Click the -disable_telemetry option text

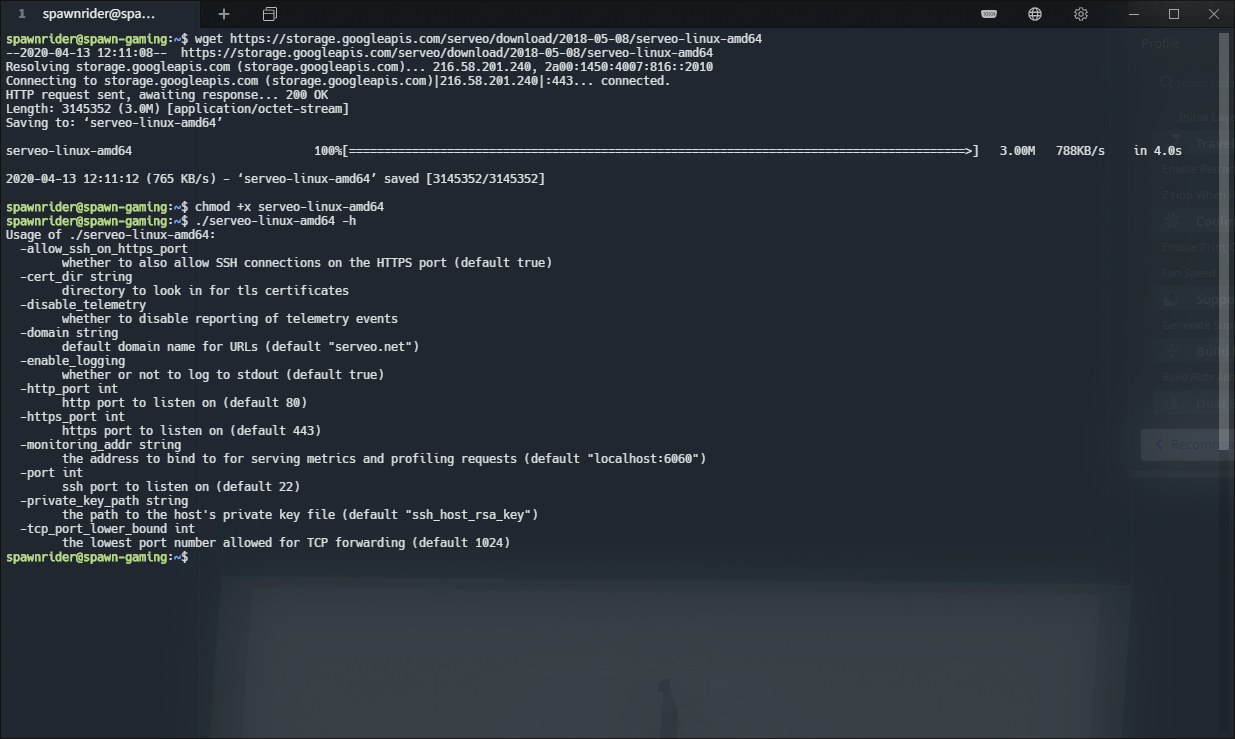pyautogui.click(x=83, y=305)
